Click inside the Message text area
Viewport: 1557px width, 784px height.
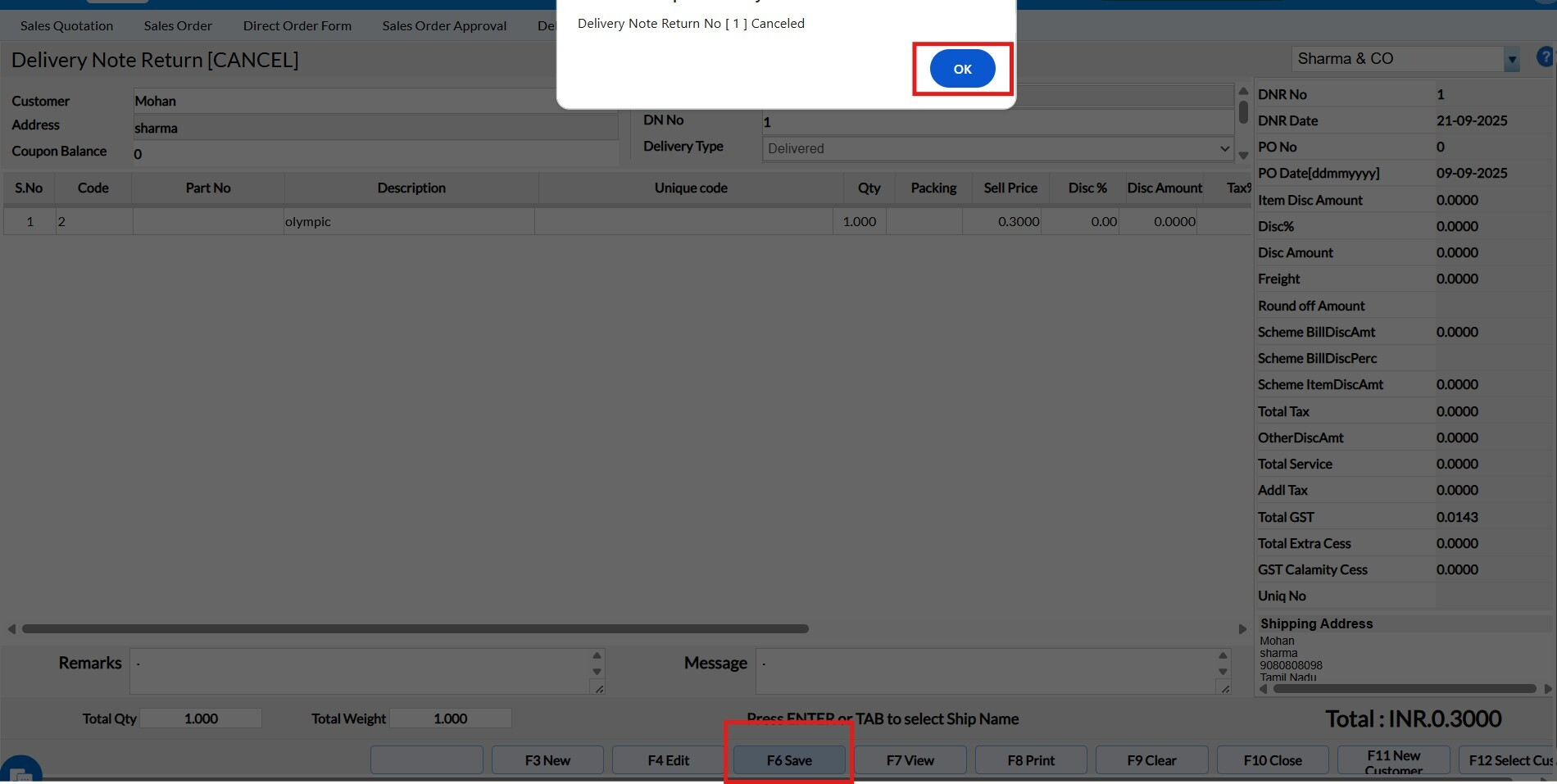[986, 671]
